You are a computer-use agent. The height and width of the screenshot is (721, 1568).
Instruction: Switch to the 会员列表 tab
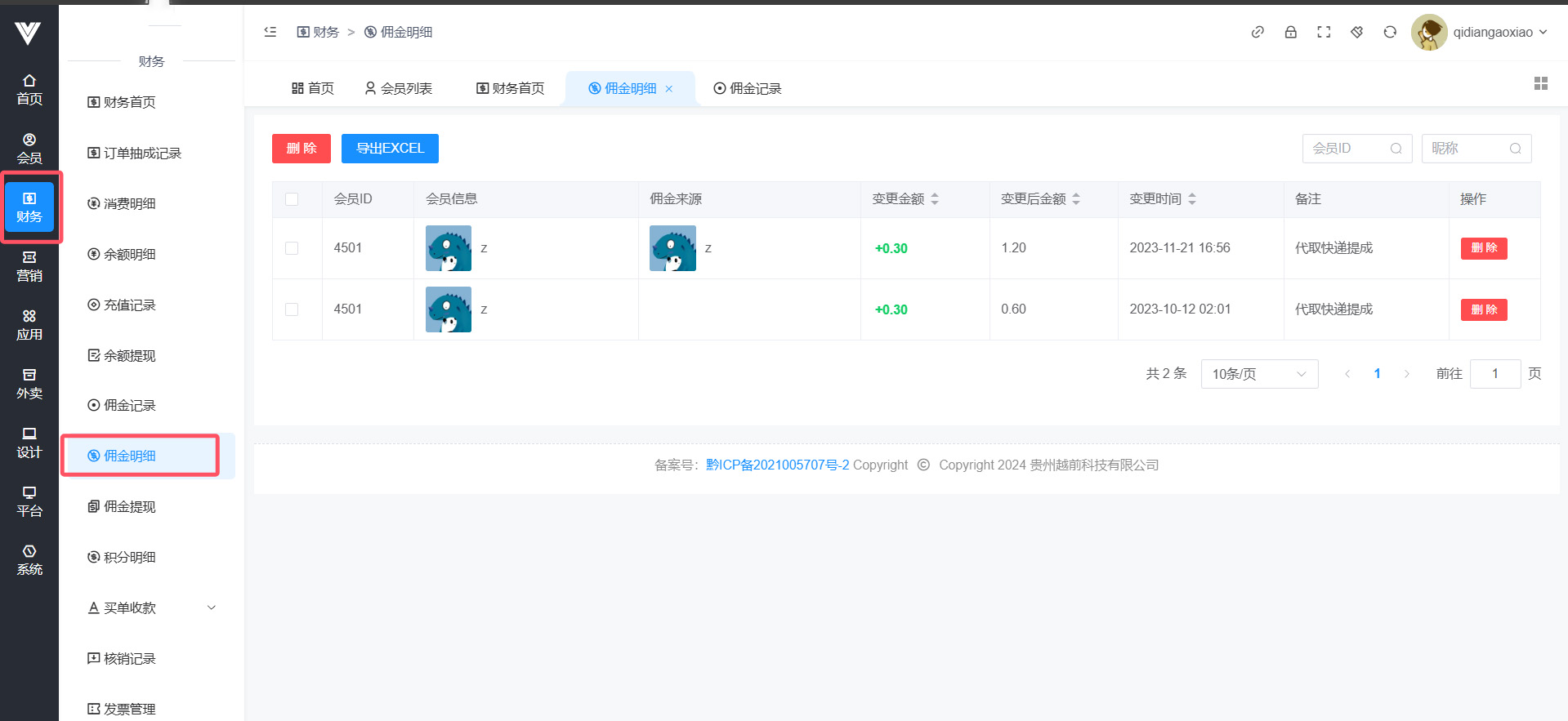coord(398,88)
